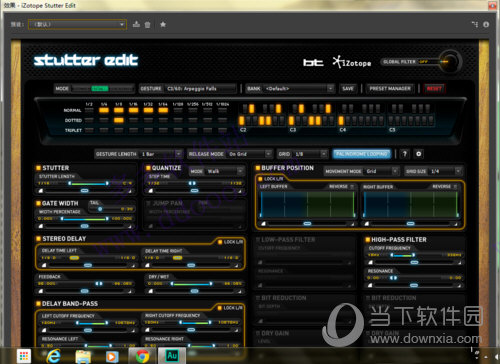Expand the Gesture Length dropdown
The image size is (500, 364).
[161, 154]
